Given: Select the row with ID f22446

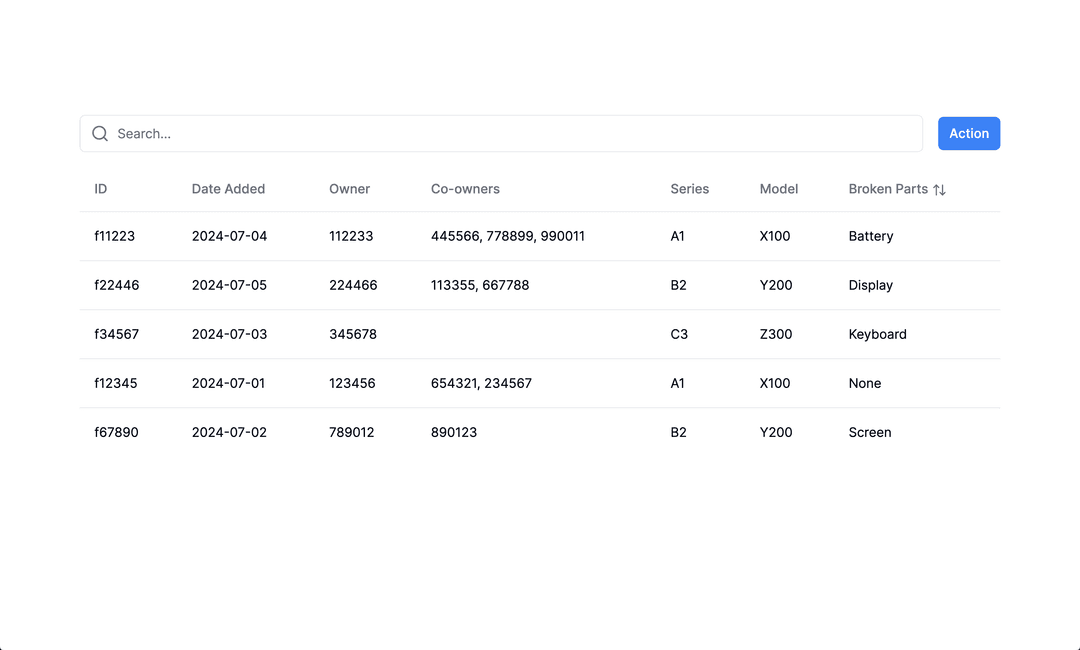Looking at the screenshot, I should pyautogui.click(x=117, y=285).
